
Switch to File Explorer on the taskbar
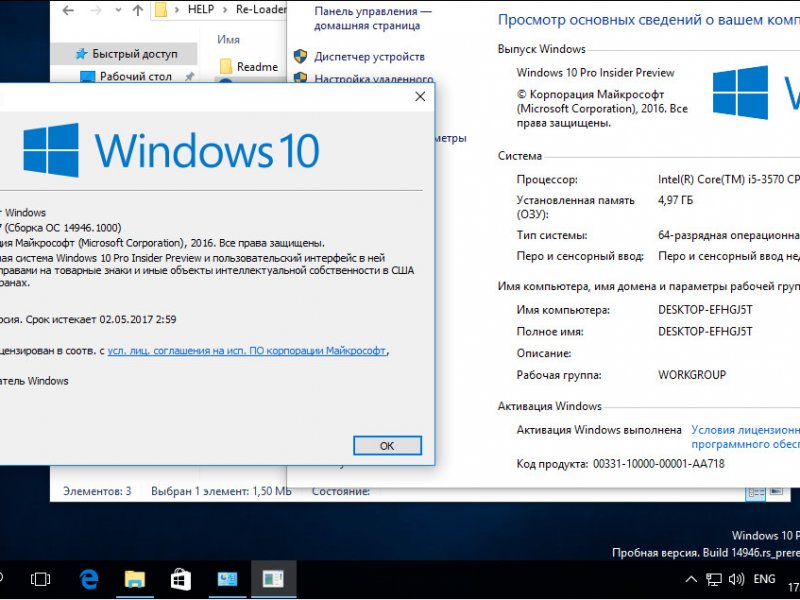point(135,579)
